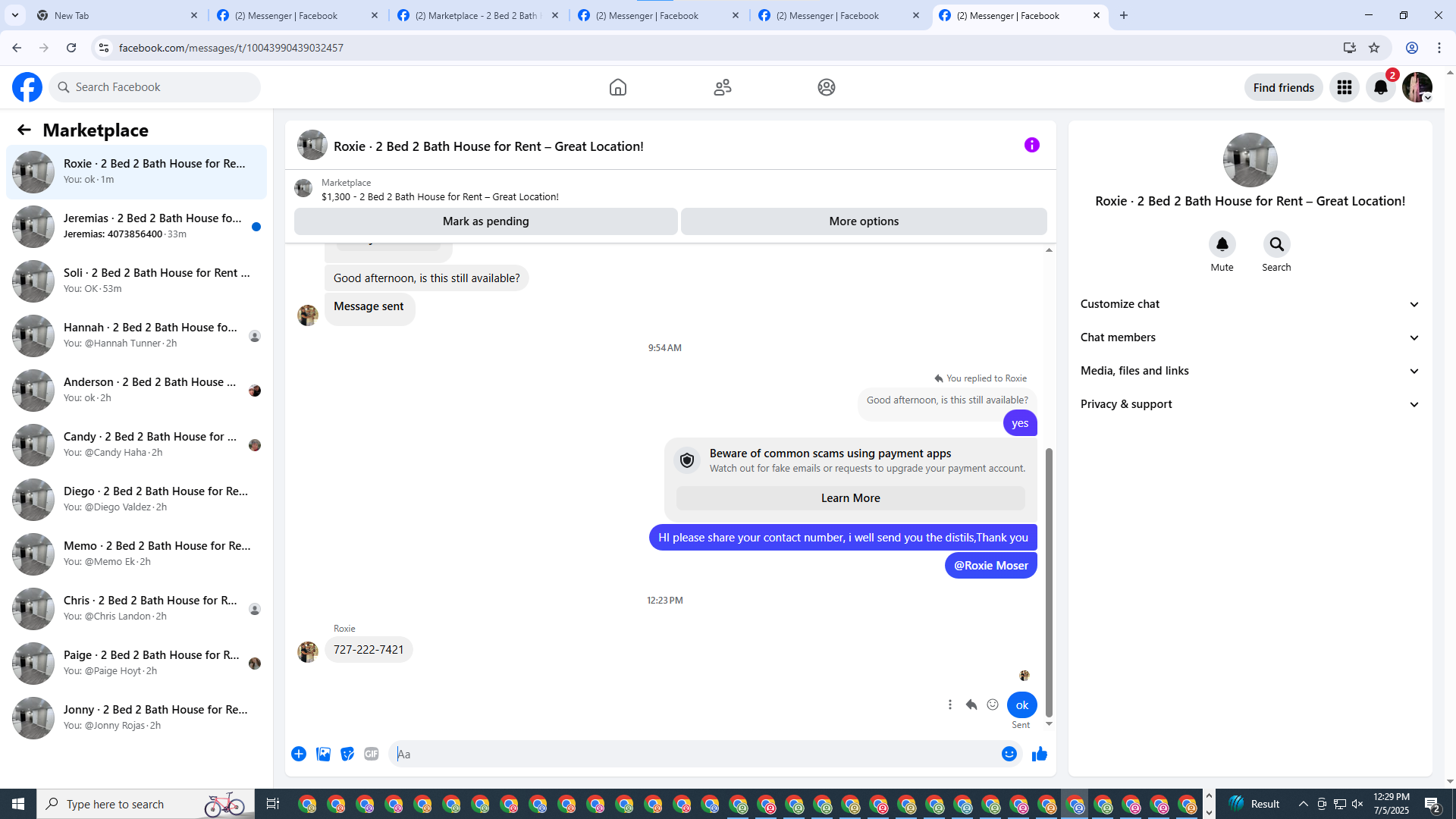Viewport: 1456px width, 819px height.
Task: Mute this conversation with bell icon
Action: pyautogui.click(x=1222, y=244)
